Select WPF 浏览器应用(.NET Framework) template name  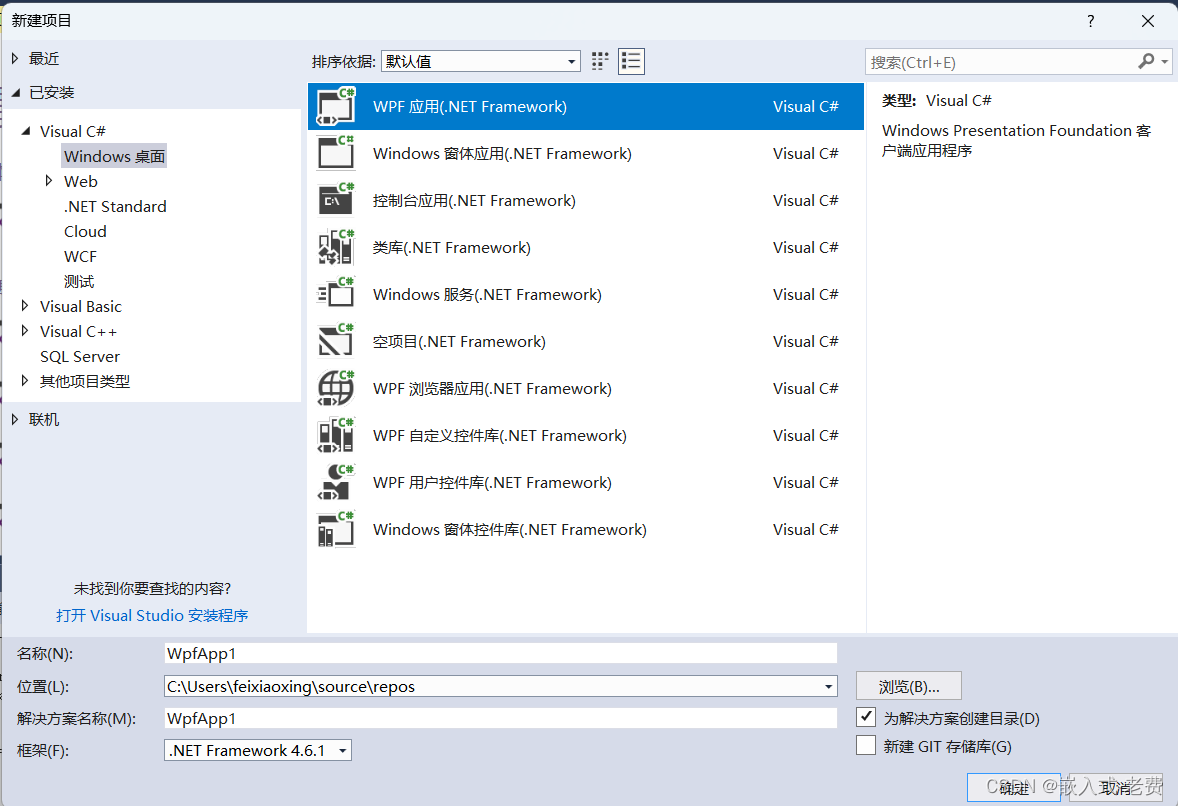(492, 388)
